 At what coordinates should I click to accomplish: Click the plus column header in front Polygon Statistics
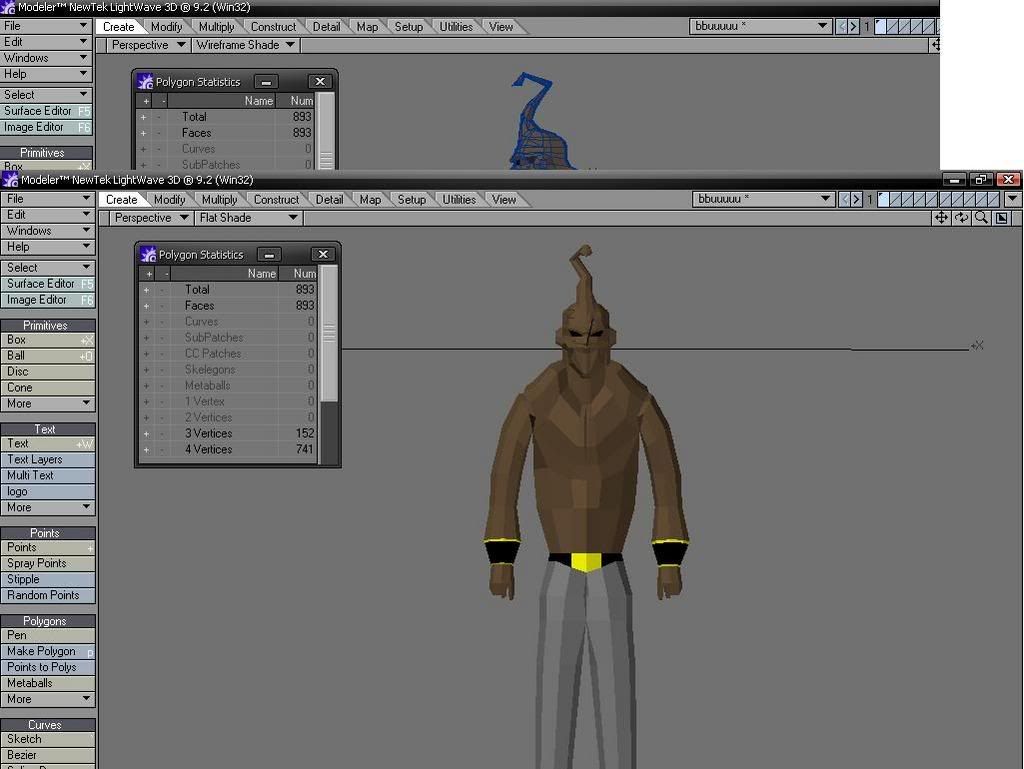coord(148,274)
